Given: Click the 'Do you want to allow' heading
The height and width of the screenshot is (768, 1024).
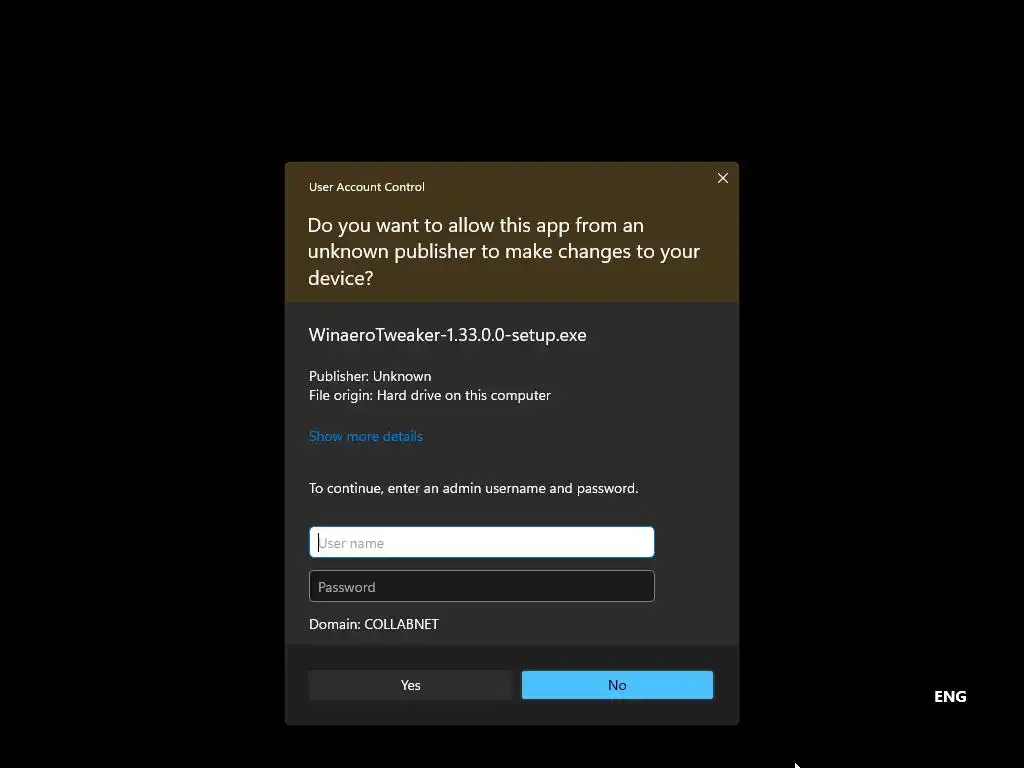Looking at the screenshot, I should [x=504, y=251].
